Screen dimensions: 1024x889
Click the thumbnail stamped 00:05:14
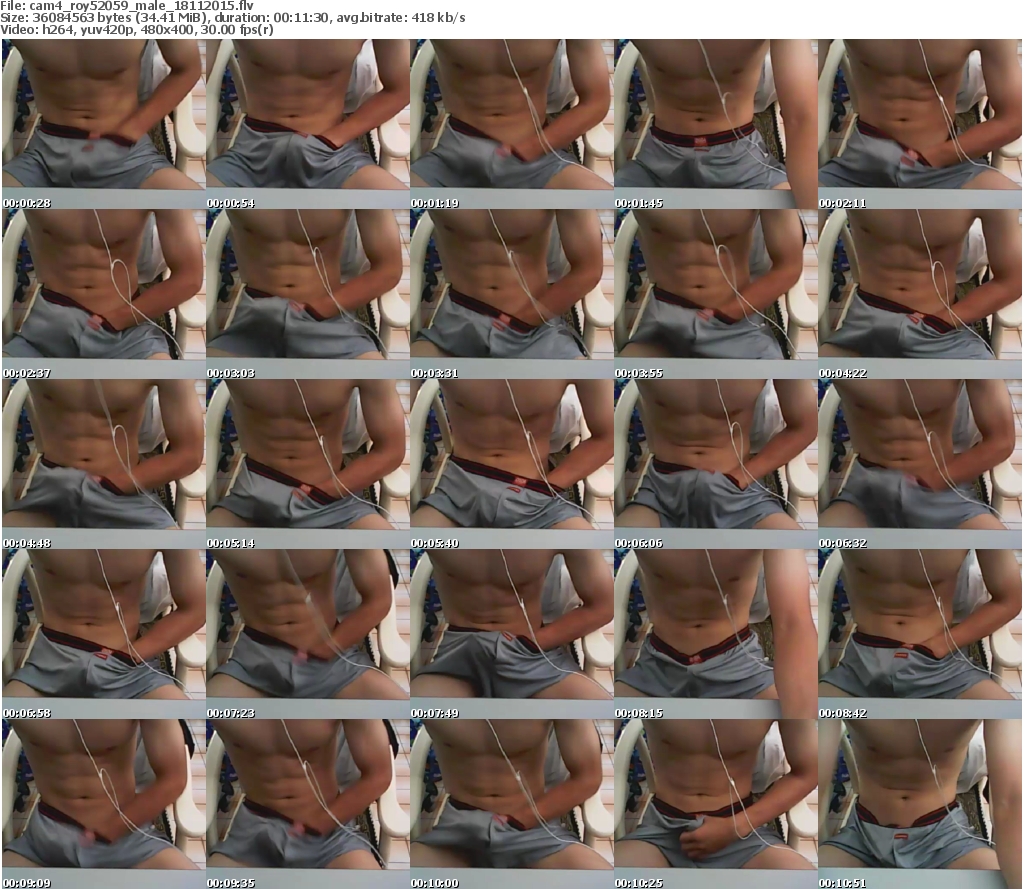pyautogui.click(x=308, y=464)
